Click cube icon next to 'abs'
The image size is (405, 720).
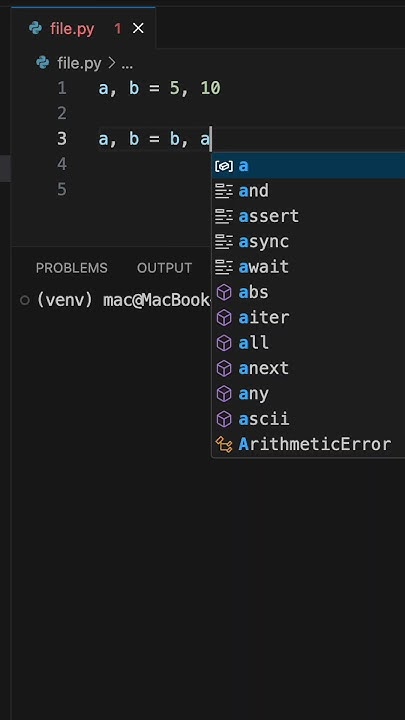(224, 292)
